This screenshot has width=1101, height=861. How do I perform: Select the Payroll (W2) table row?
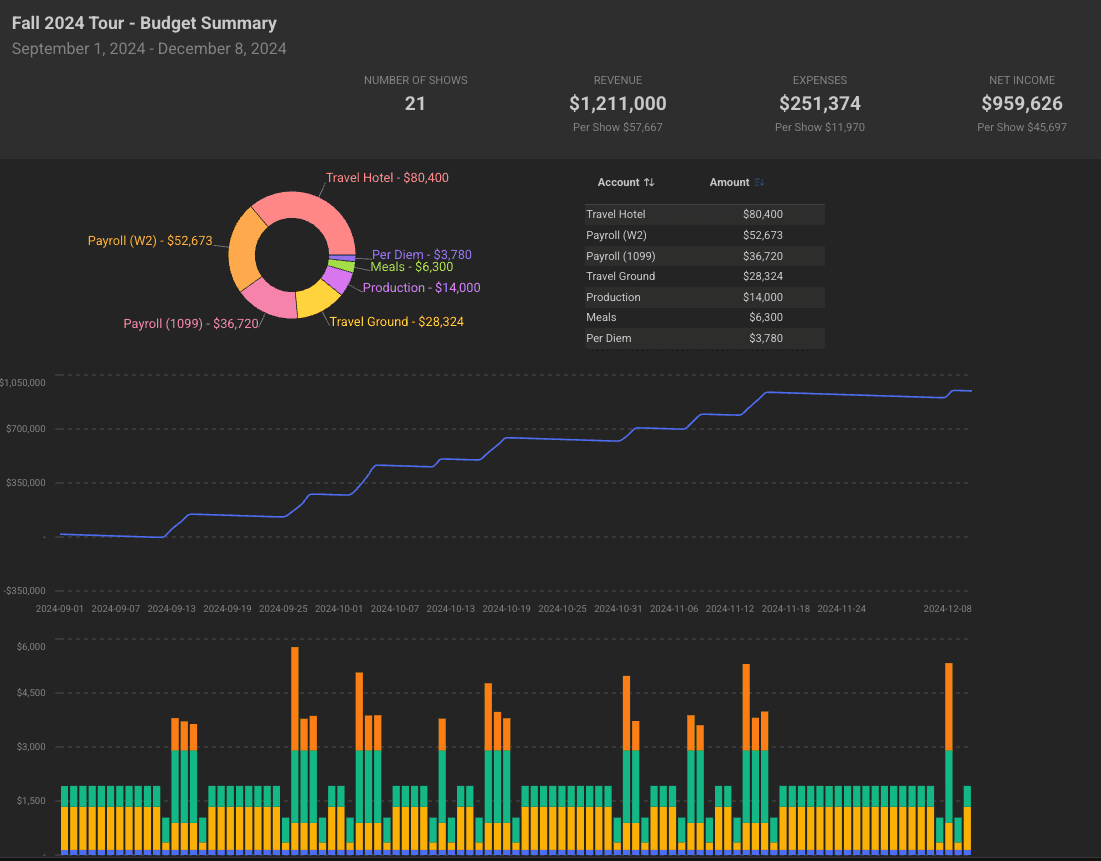click(705, 235)
